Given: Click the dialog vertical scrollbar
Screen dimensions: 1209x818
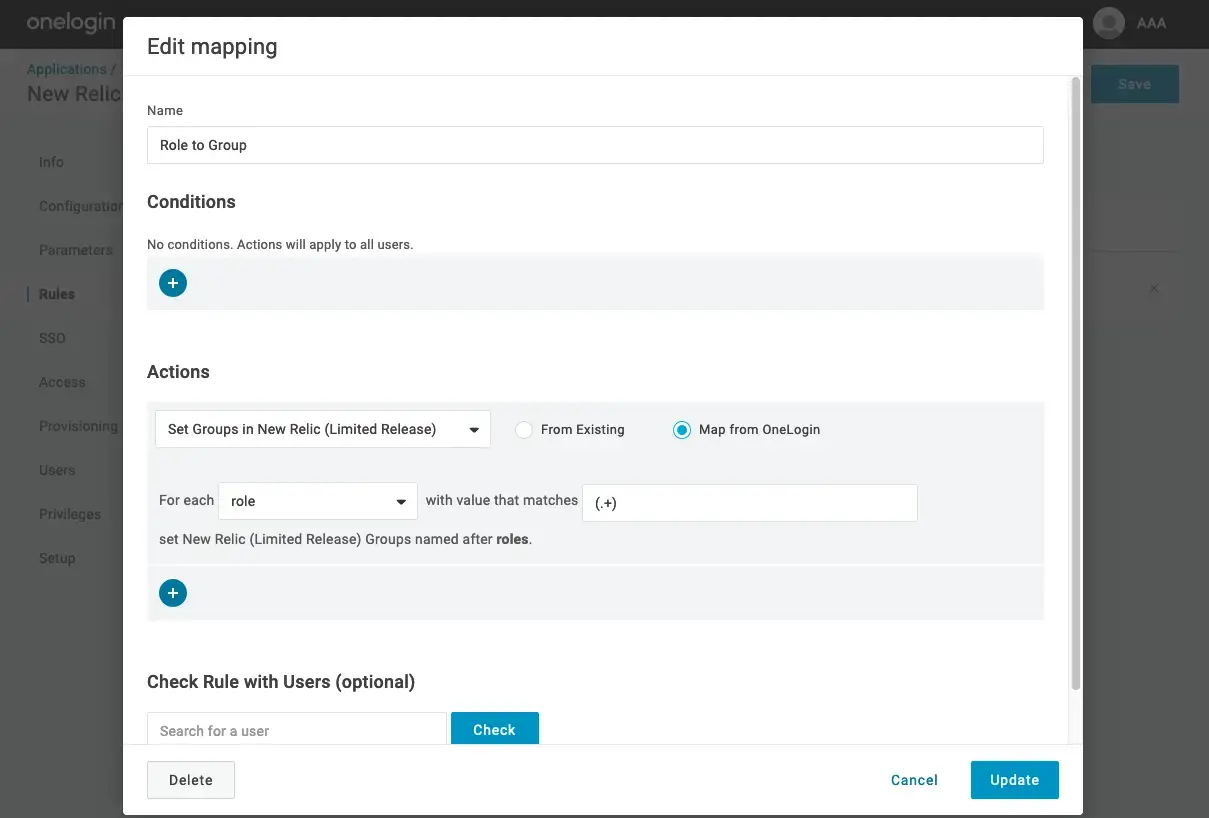Looking at the screenshot, I should [x=1075, y=380].
